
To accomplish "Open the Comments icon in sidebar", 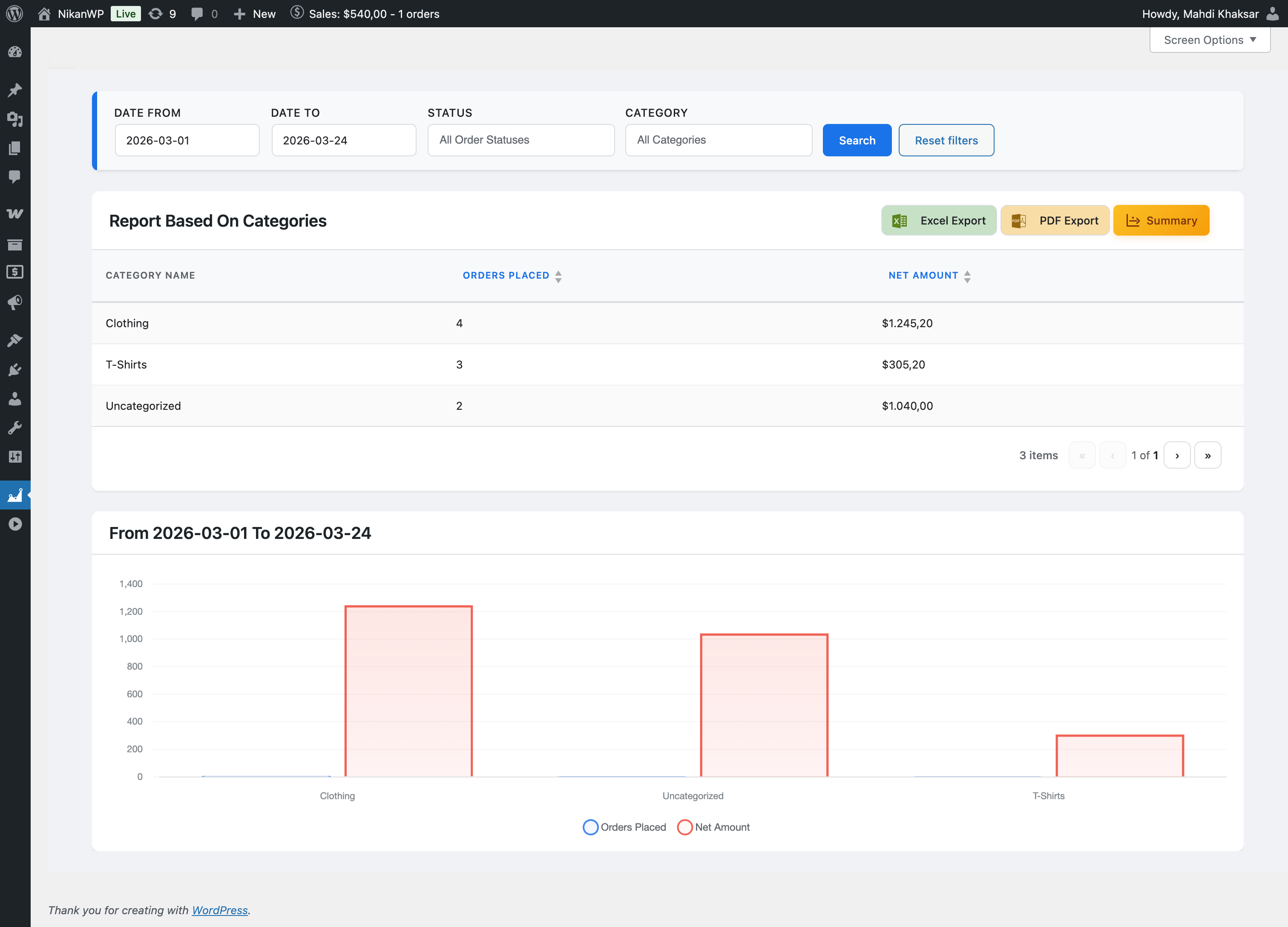I will pyautogui.click(x=15, y=177).
